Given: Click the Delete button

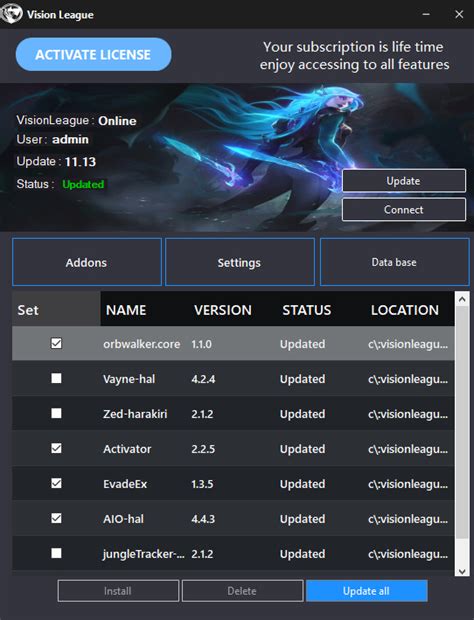Looking at the screenshot, I should click(242, 591).
